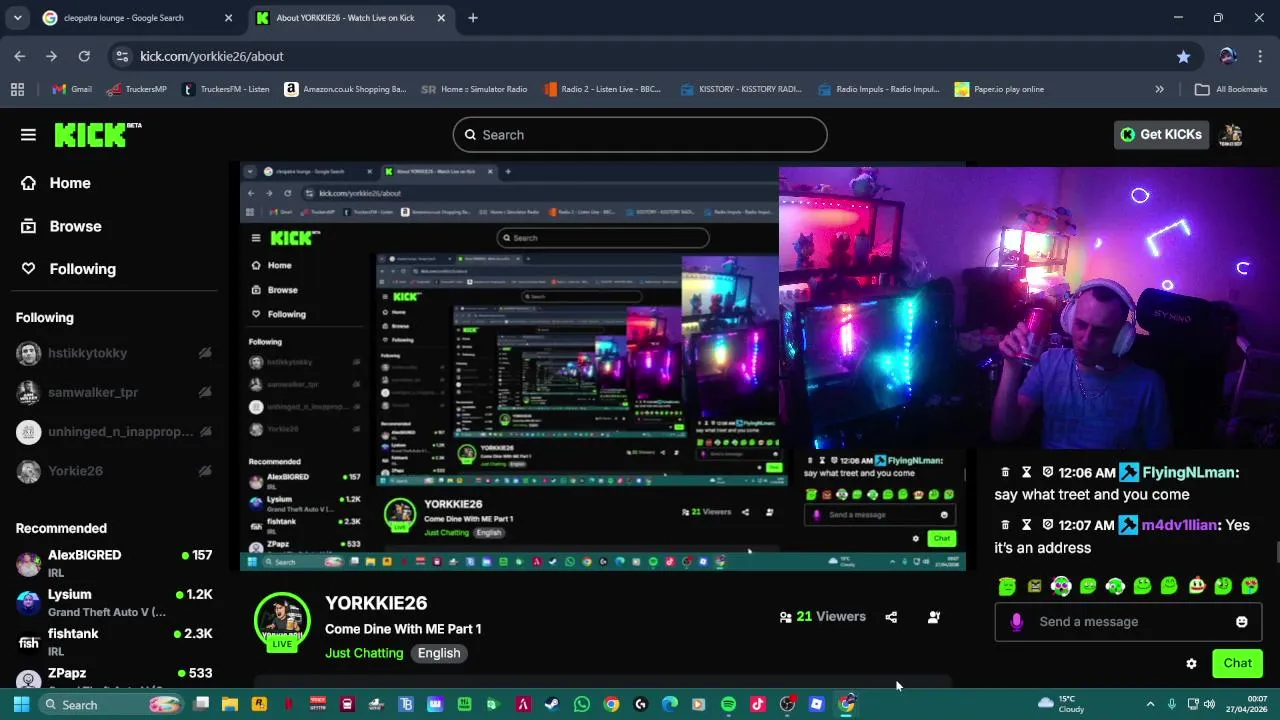Open chat settings gear icon
The height and width of the screenshot is (720, 1280).
click(1191, 663)
